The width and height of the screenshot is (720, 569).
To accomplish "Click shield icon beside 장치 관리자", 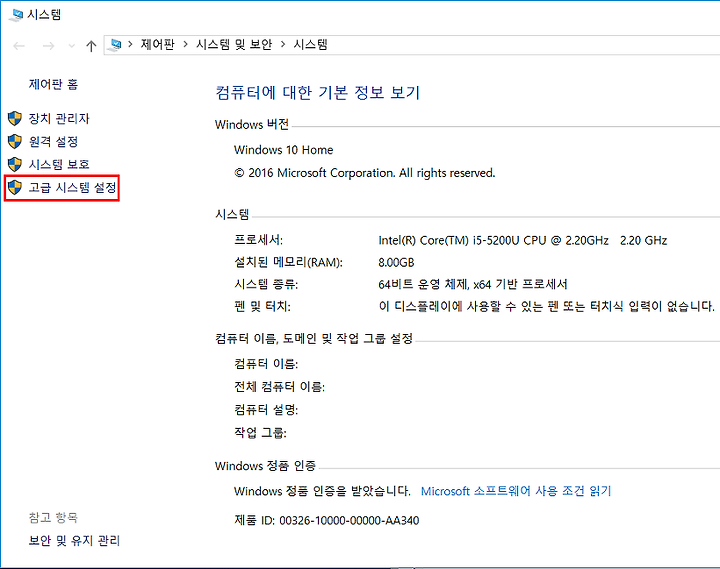I will tap(15, 118).
